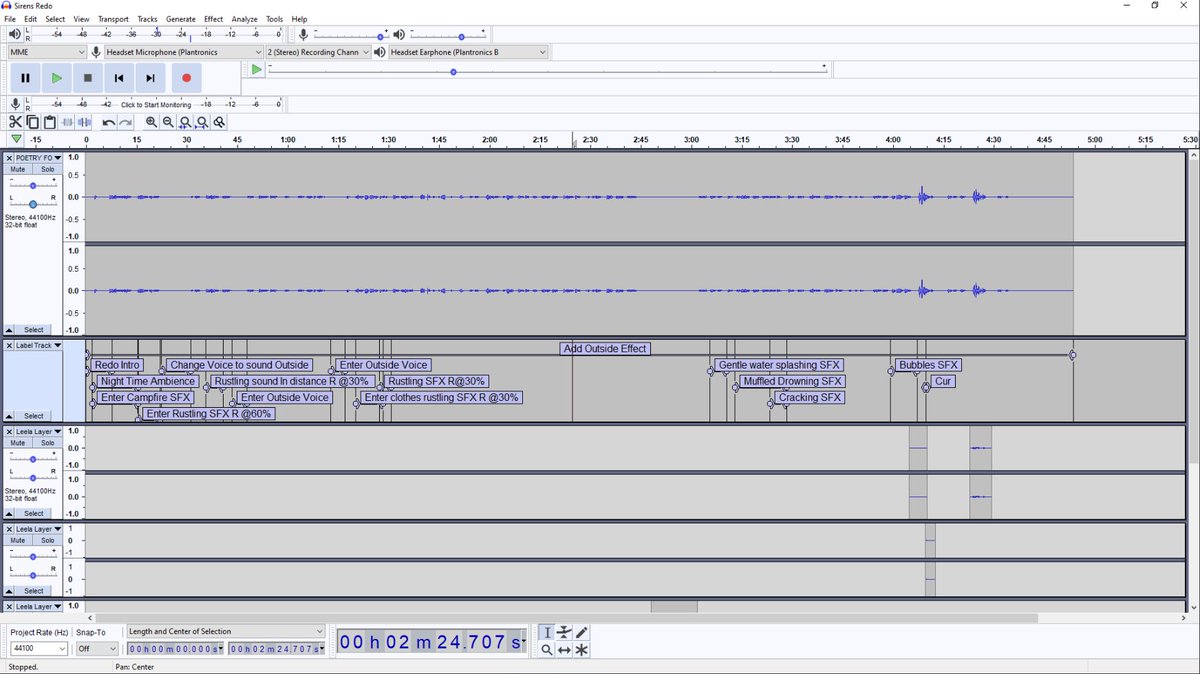Fit project to width zoom icon
This screenshot has width=1200, height=674.
coord(202,122)
